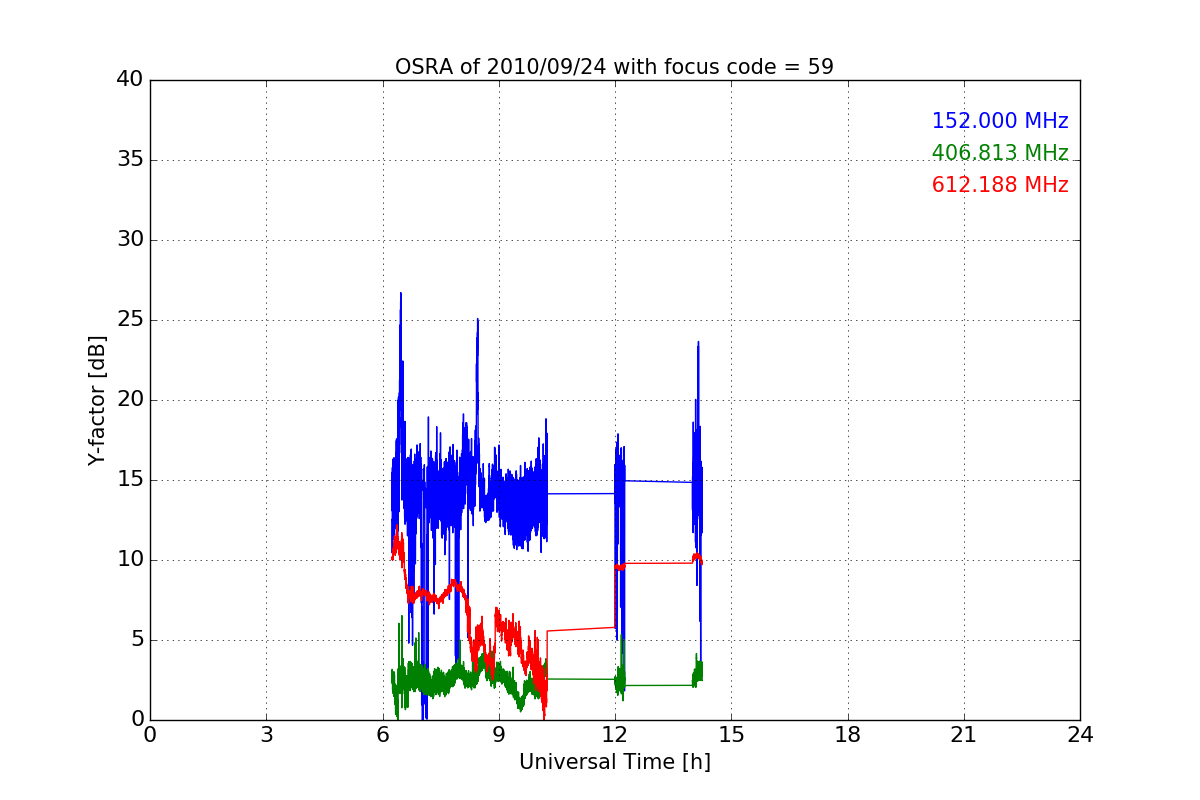Click the x-axis tick label '6'

point(383,735)
